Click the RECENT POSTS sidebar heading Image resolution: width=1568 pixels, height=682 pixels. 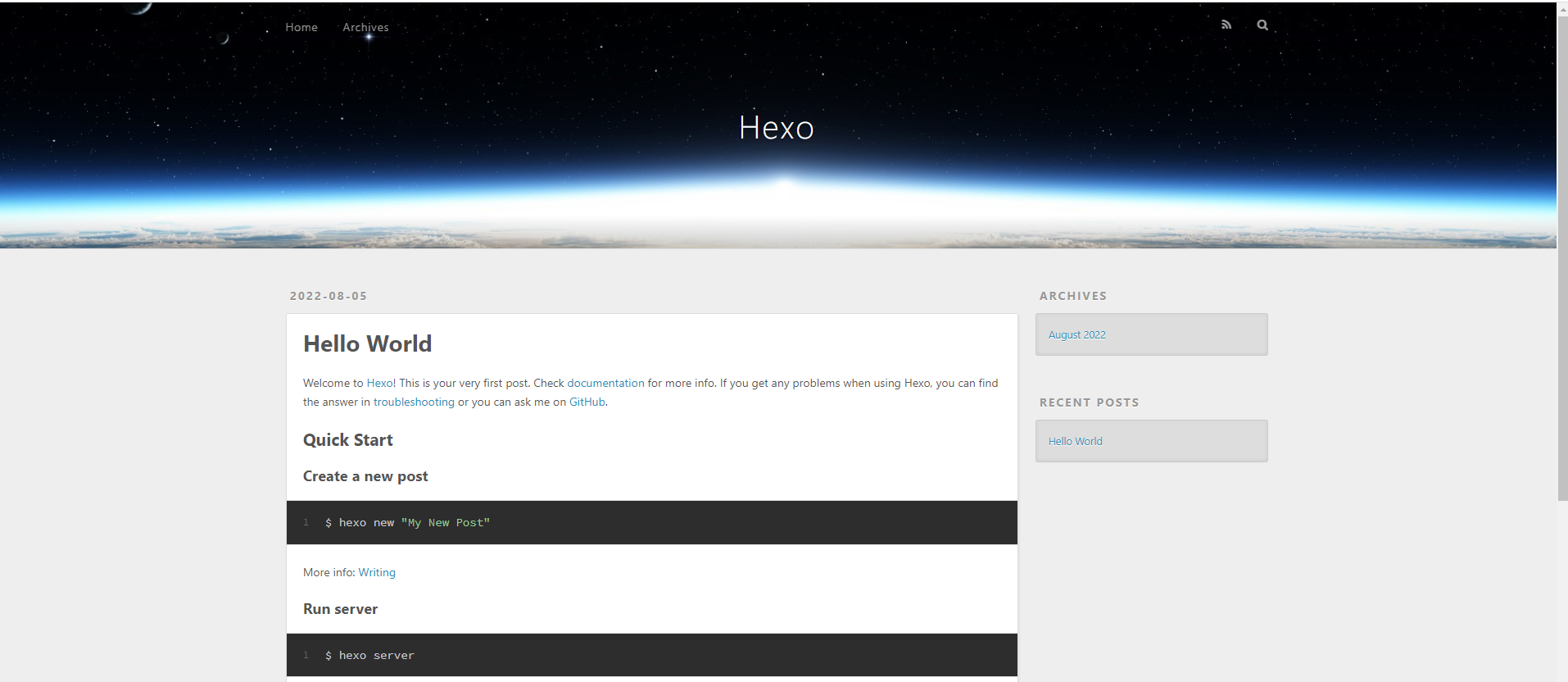tap(1089, 402)
